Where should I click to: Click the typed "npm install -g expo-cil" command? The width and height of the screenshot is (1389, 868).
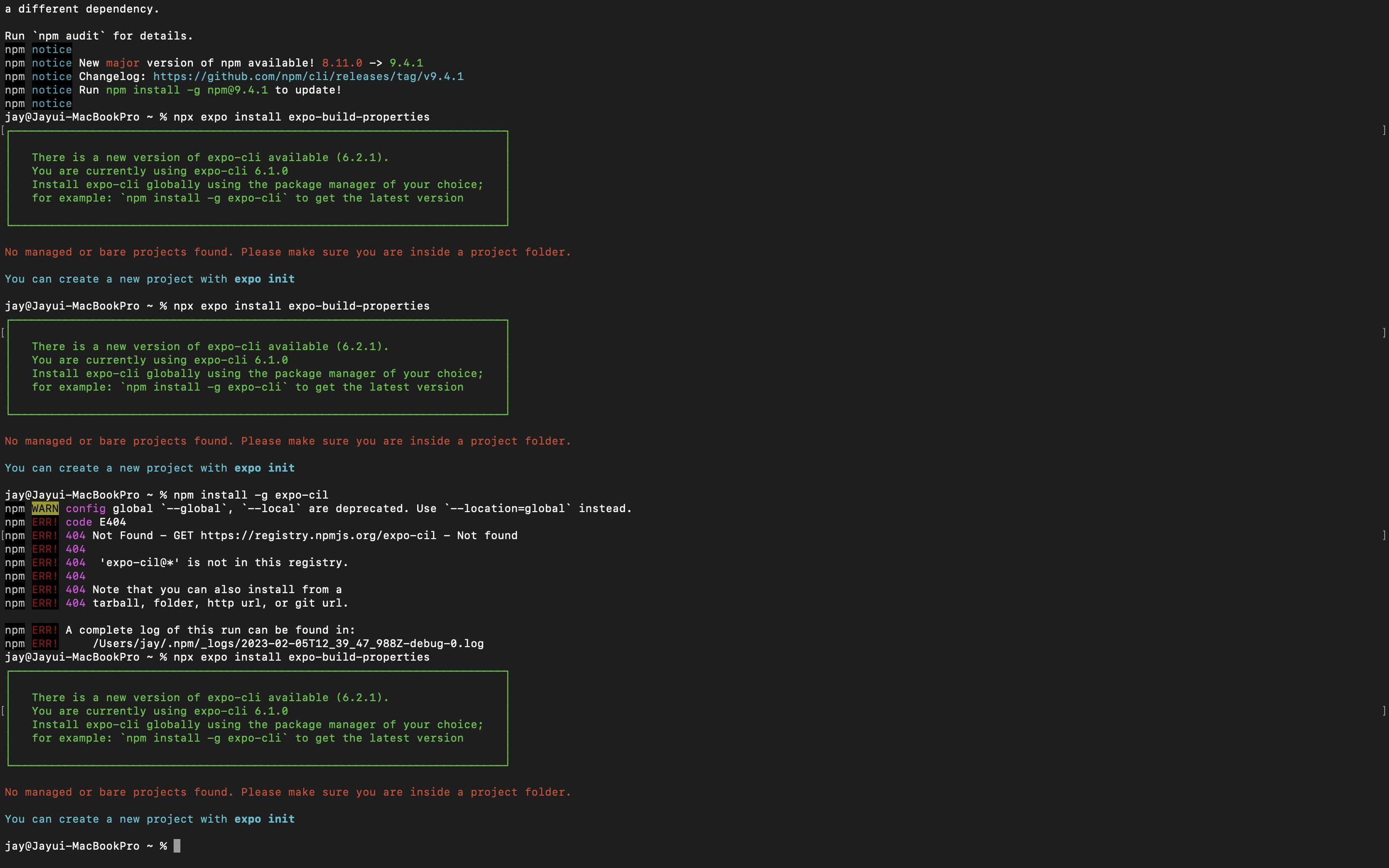click(x=251, y=495)
